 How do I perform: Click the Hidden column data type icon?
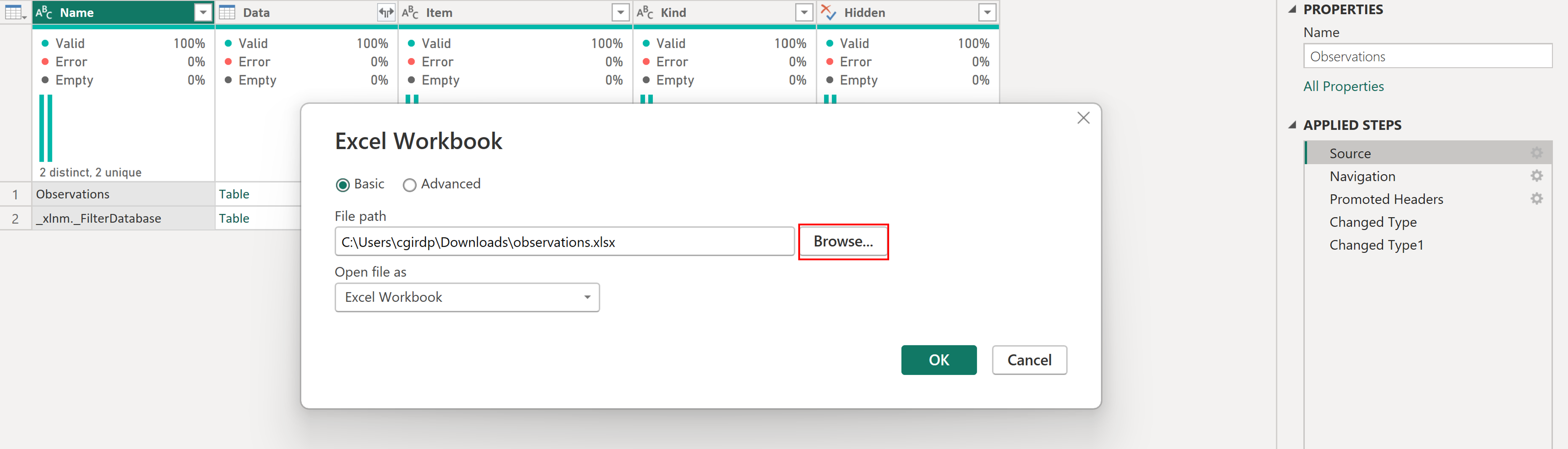click(x=829, y=12)
